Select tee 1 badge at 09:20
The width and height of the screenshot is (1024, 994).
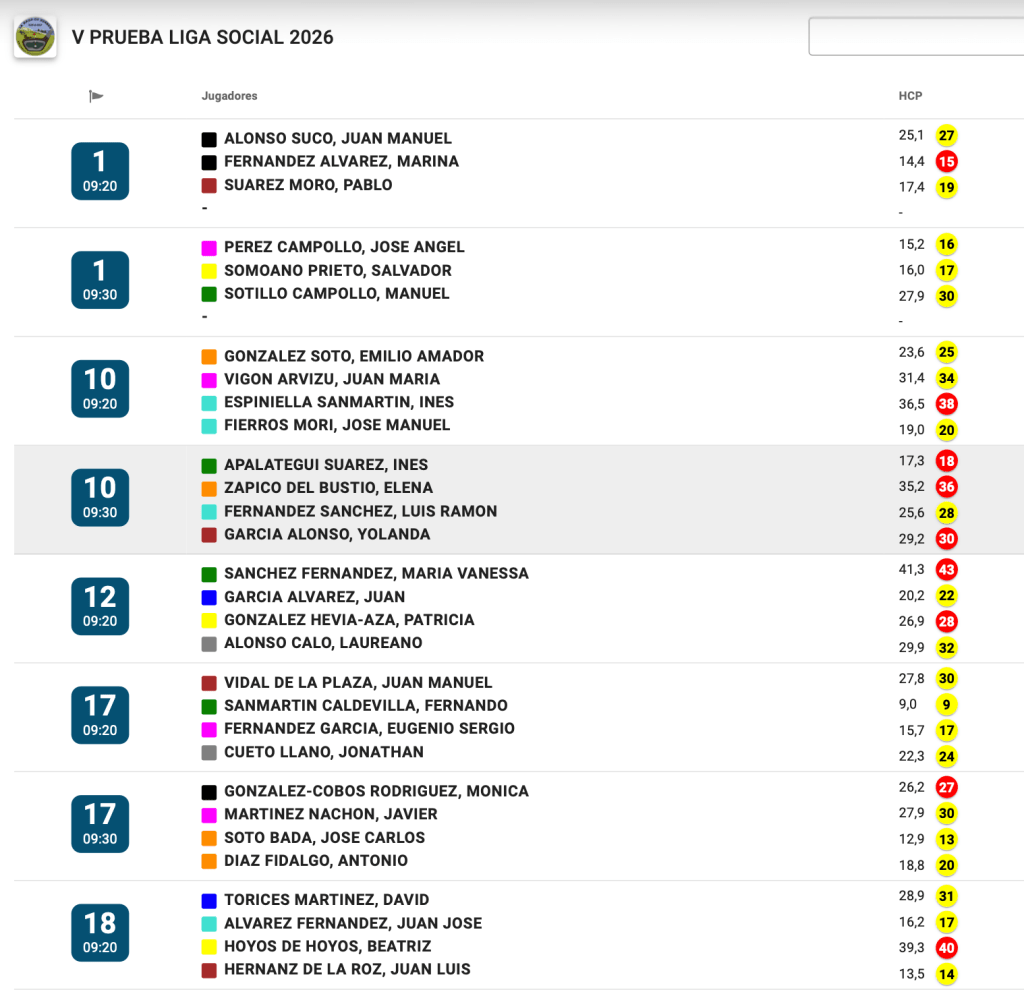point(100,171)
